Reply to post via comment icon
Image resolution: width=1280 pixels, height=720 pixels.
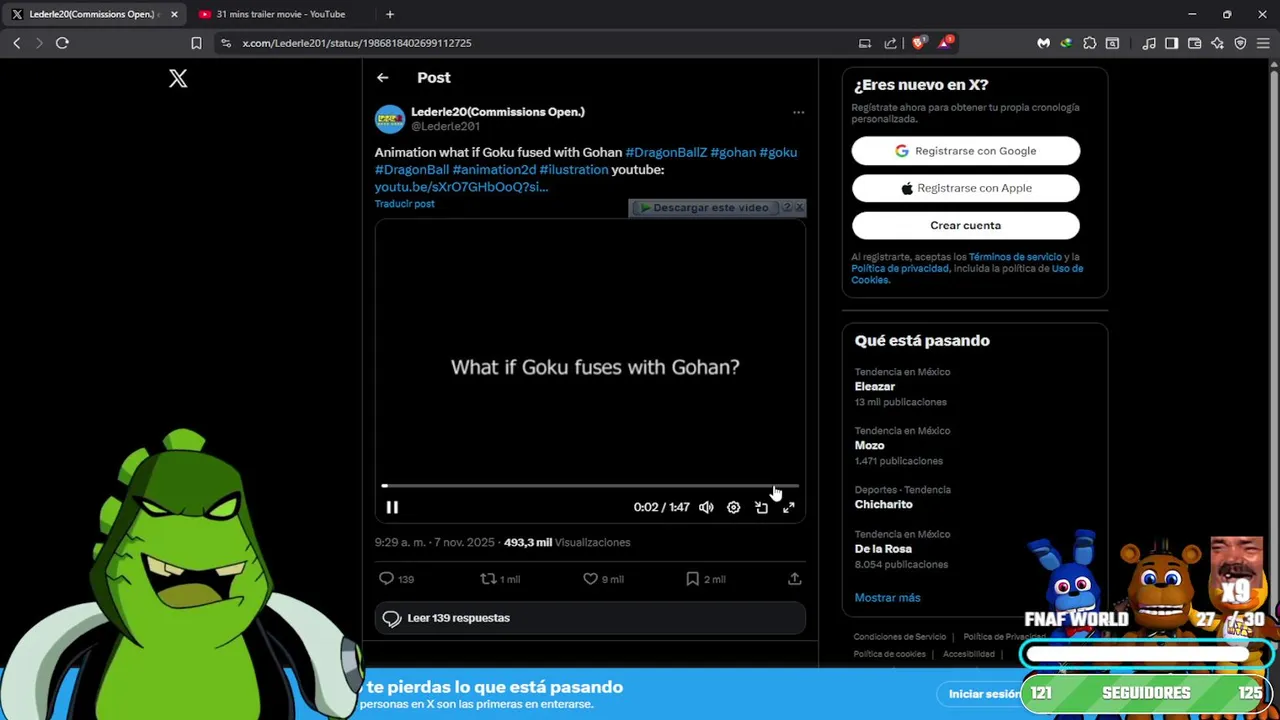pyautogui.click(x=387, y=579)
